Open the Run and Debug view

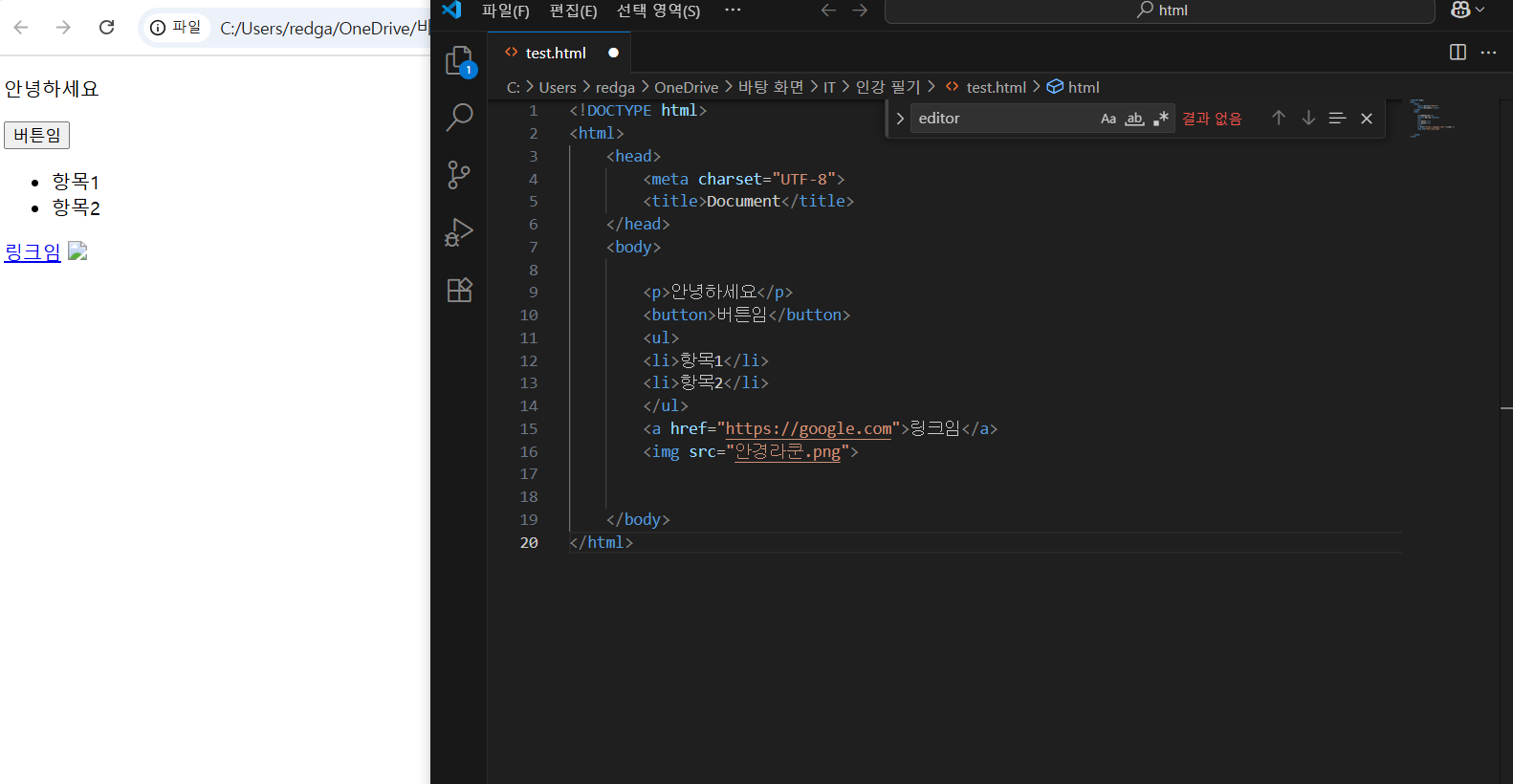pos(459,232)
